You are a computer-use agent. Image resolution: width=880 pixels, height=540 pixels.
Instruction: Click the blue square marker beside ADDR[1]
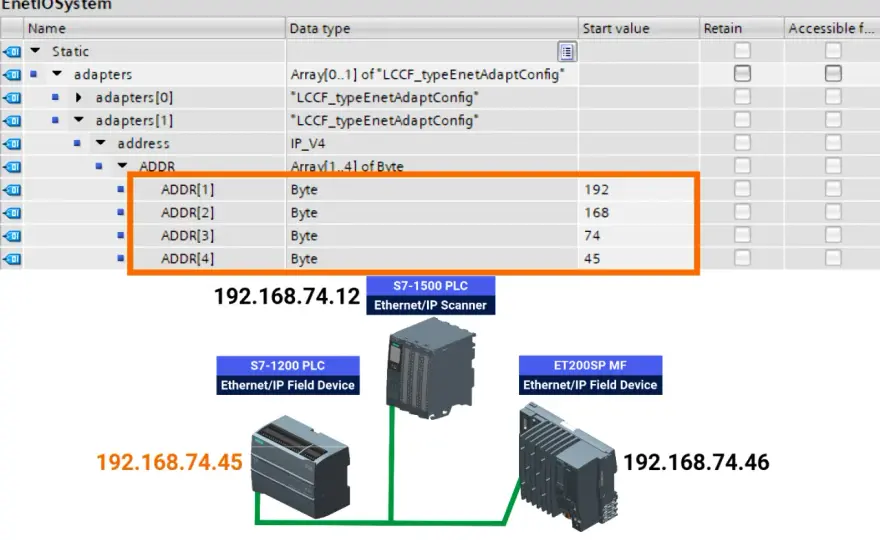(x=121, y=189)
